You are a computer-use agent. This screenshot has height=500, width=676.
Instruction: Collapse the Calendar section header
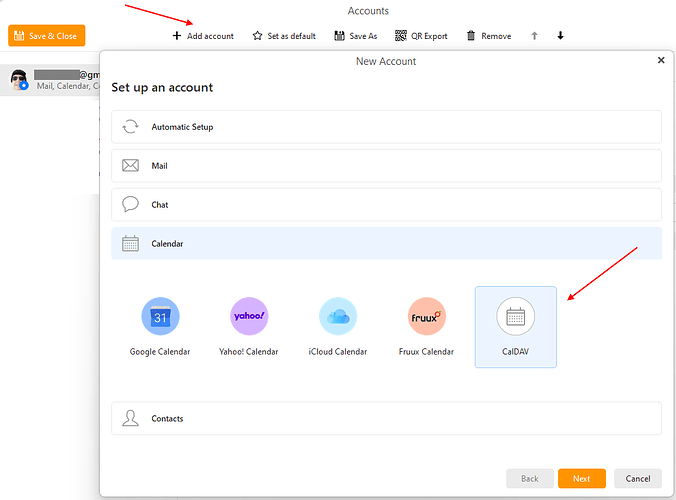(x=386, y=243)
